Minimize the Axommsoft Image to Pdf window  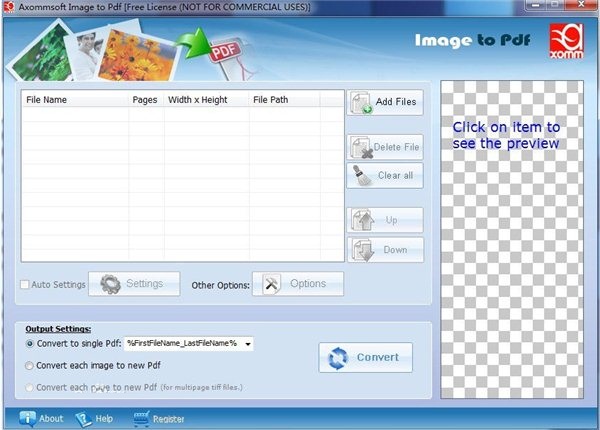tap(536, 5)
